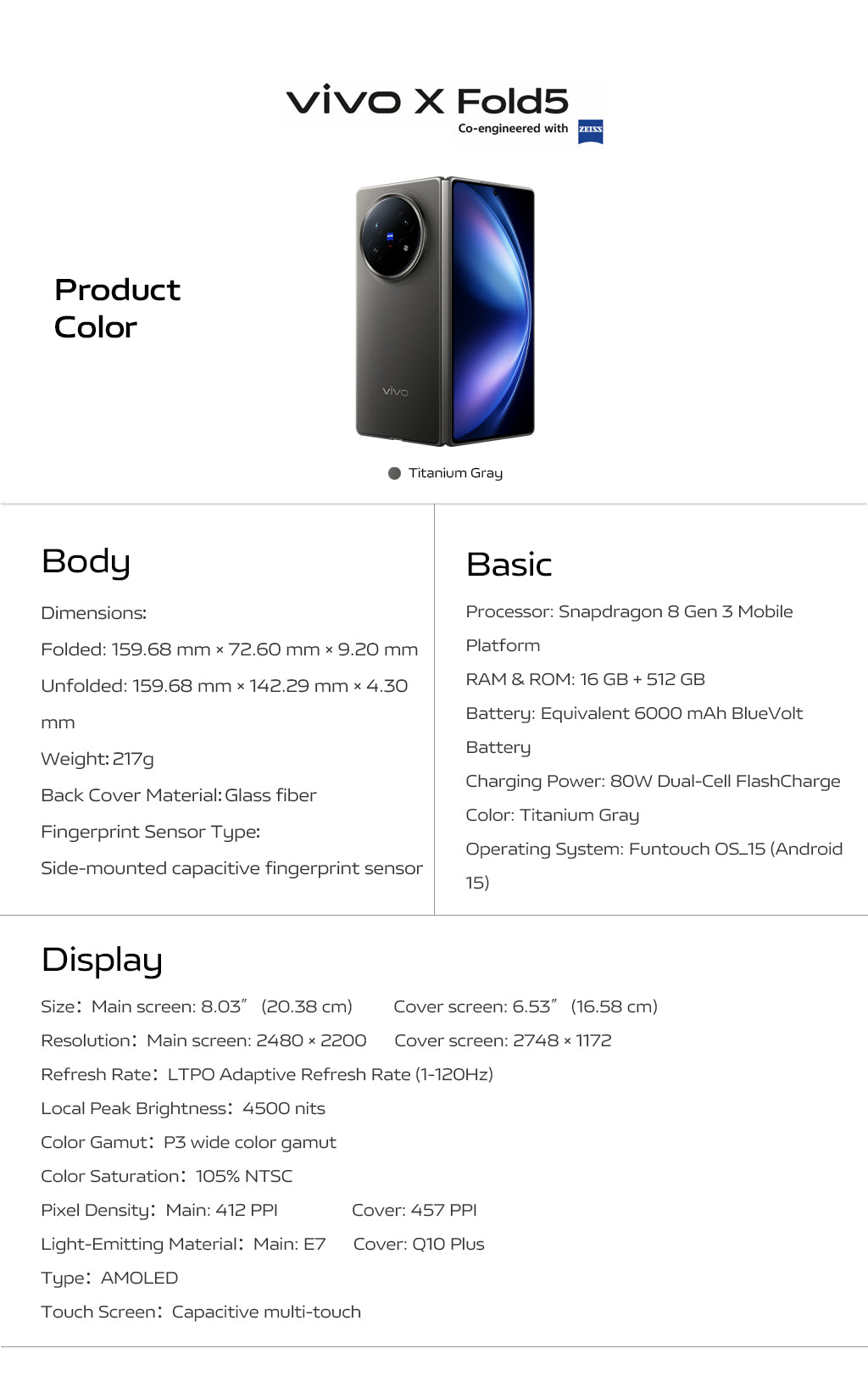Click the Product Color heading
Screen dimensions: 868x1382
[117, 309]
